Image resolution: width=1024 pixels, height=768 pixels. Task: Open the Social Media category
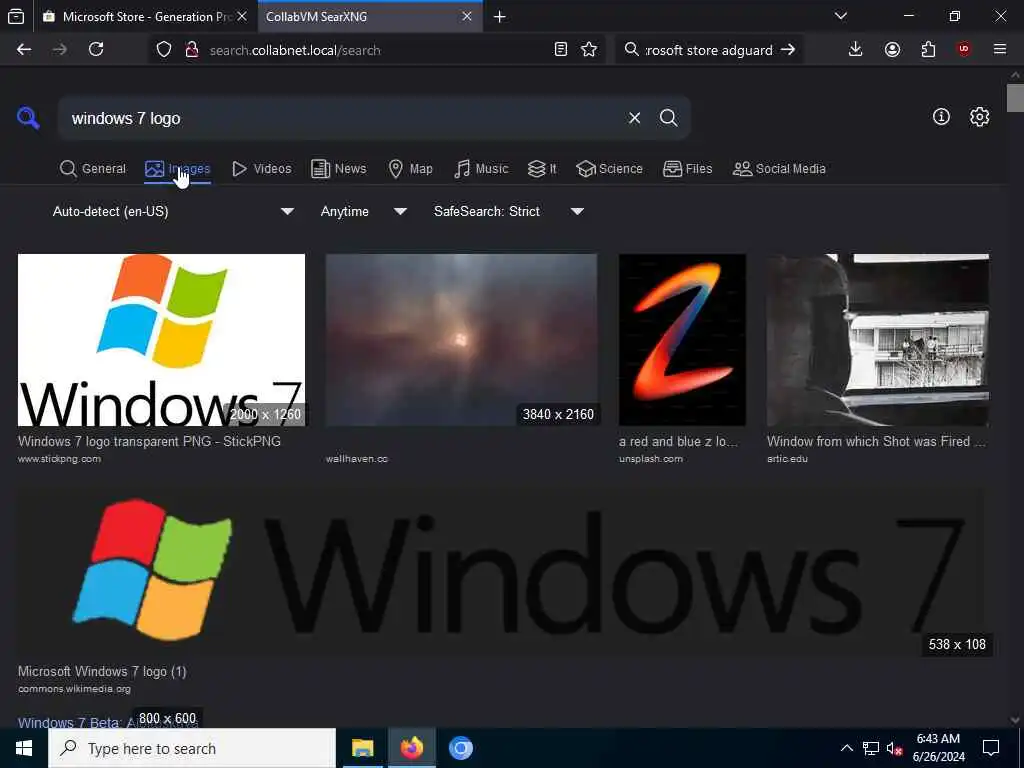(779, 169)
